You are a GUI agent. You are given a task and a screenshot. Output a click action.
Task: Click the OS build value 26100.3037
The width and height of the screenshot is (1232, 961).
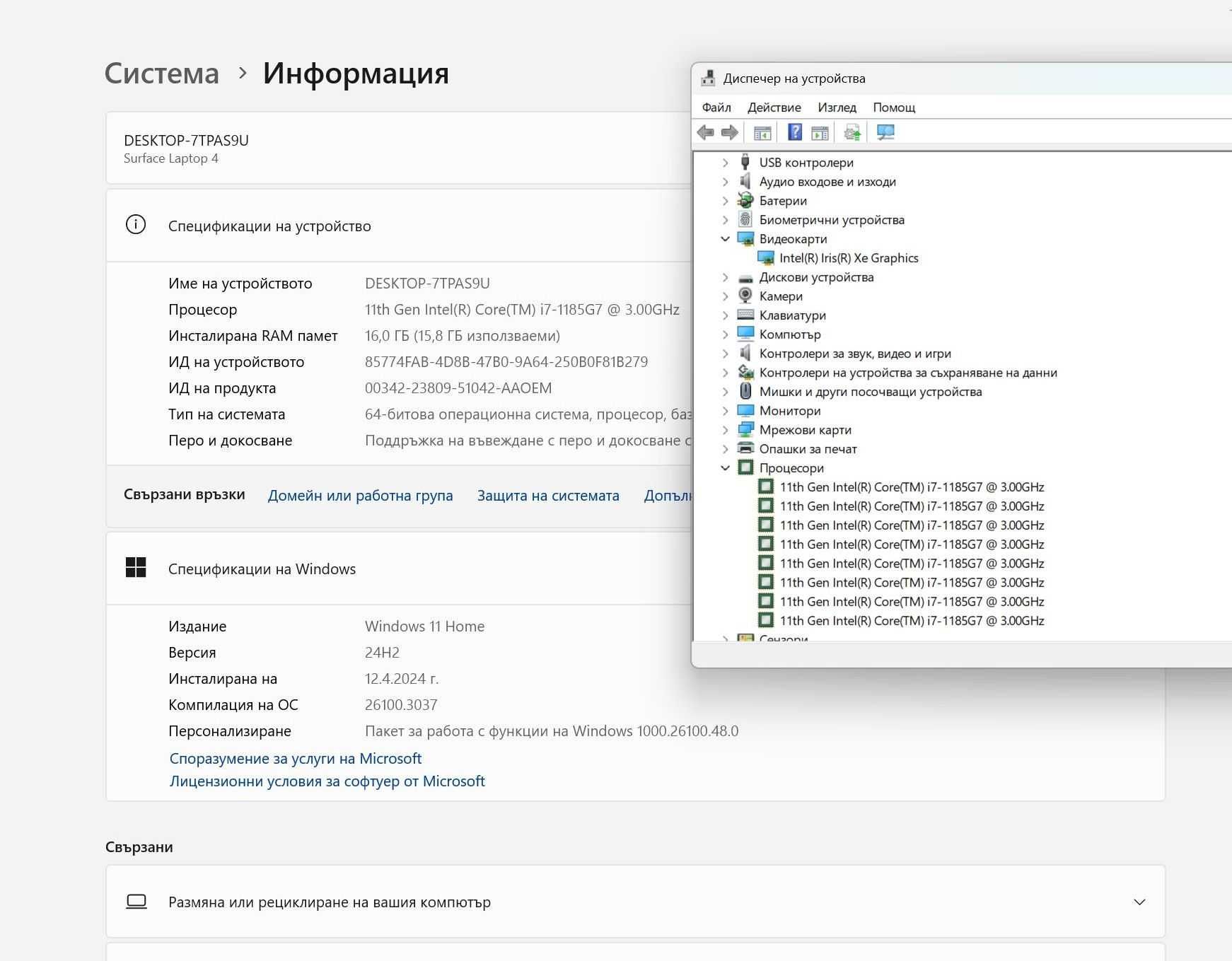(x=401, y=705)
